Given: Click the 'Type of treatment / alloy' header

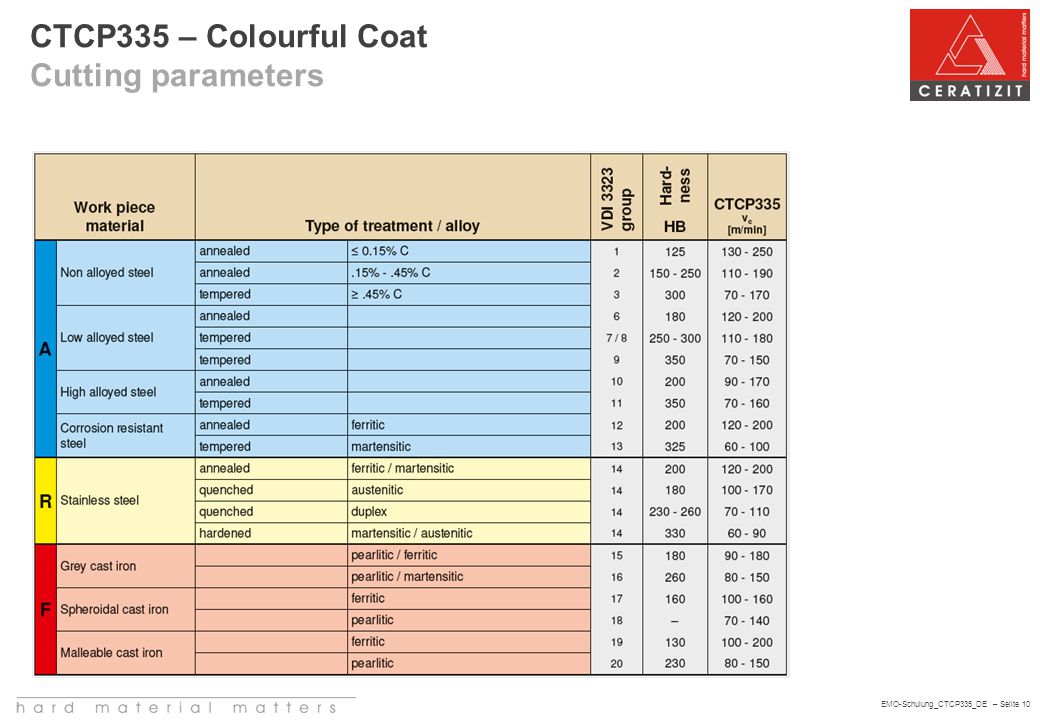Looking at the screenshot, I should point(393,198).
